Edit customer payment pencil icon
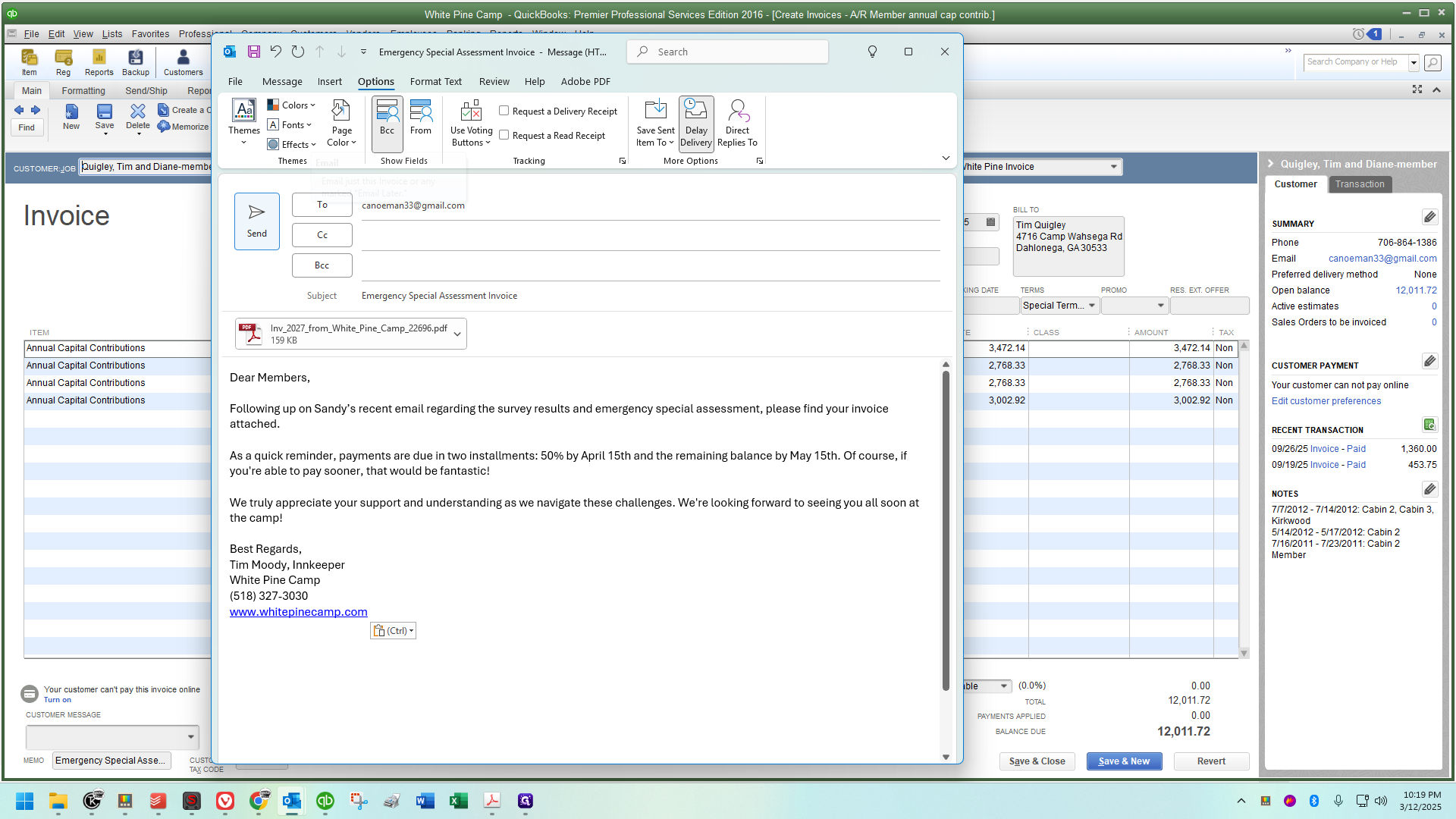 point(1429,361)
